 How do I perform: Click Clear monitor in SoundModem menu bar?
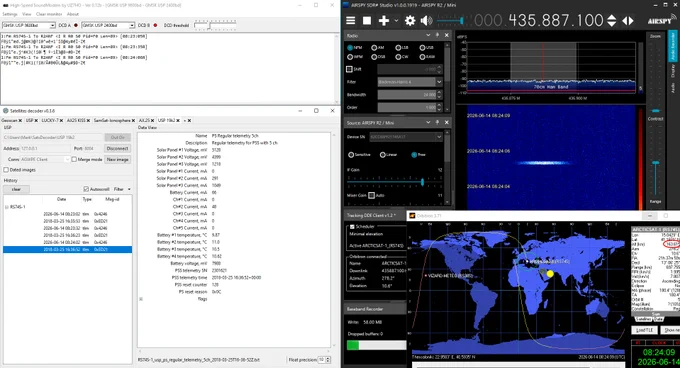49,14
